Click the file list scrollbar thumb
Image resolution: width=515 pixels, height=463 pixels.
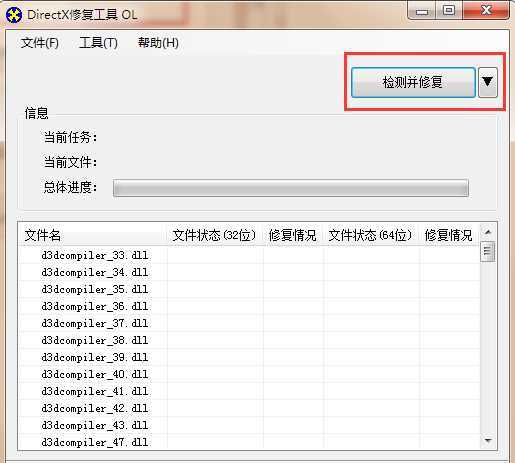[x=488, y=252]
